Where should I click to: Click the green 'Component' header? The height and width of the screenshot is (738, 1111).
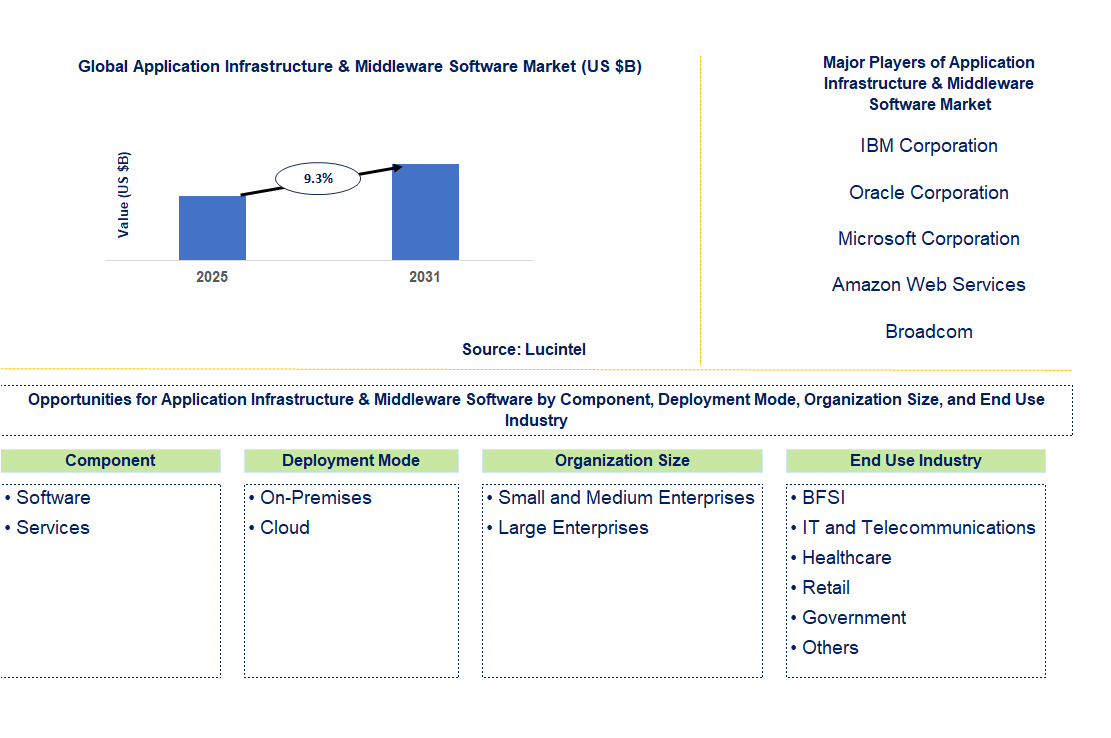pos(111,460)
